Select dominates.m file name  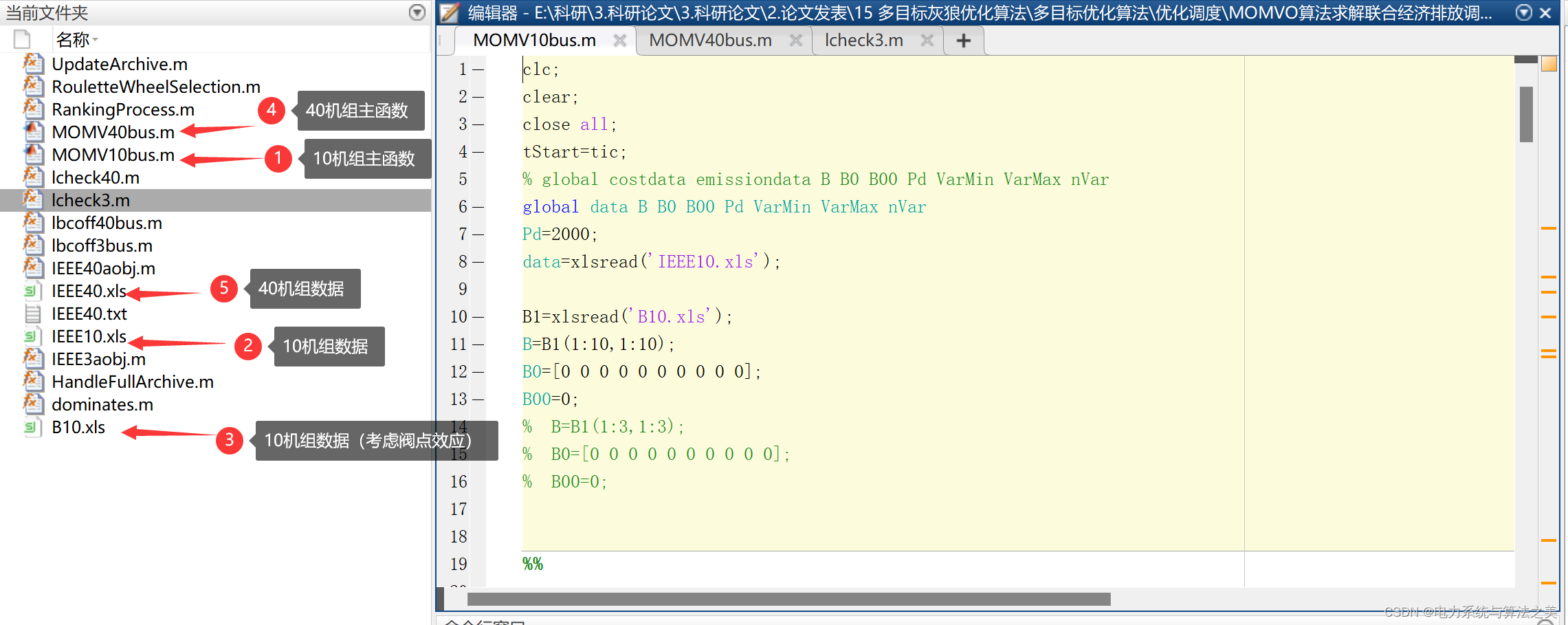[x=102, y=404]
